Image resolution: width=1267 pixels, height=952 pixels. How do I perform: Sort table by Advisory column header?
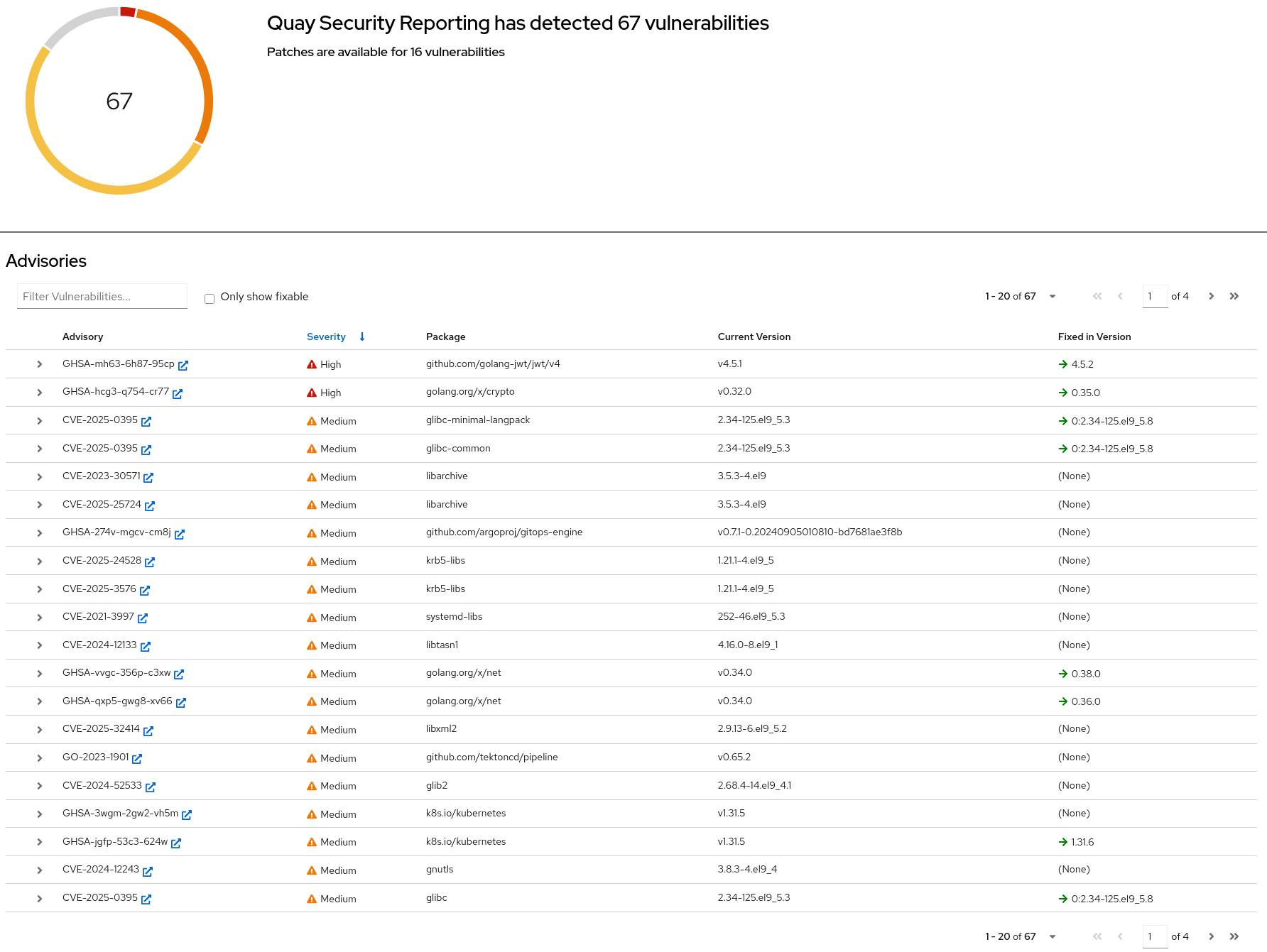[82, 337]
